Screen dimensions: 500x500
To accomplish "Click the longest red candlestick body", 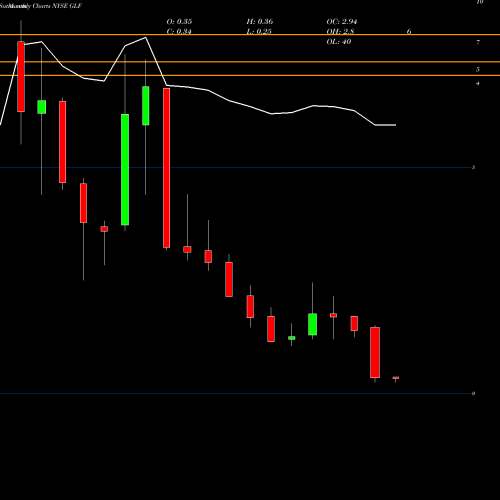I will click(166, 168).
